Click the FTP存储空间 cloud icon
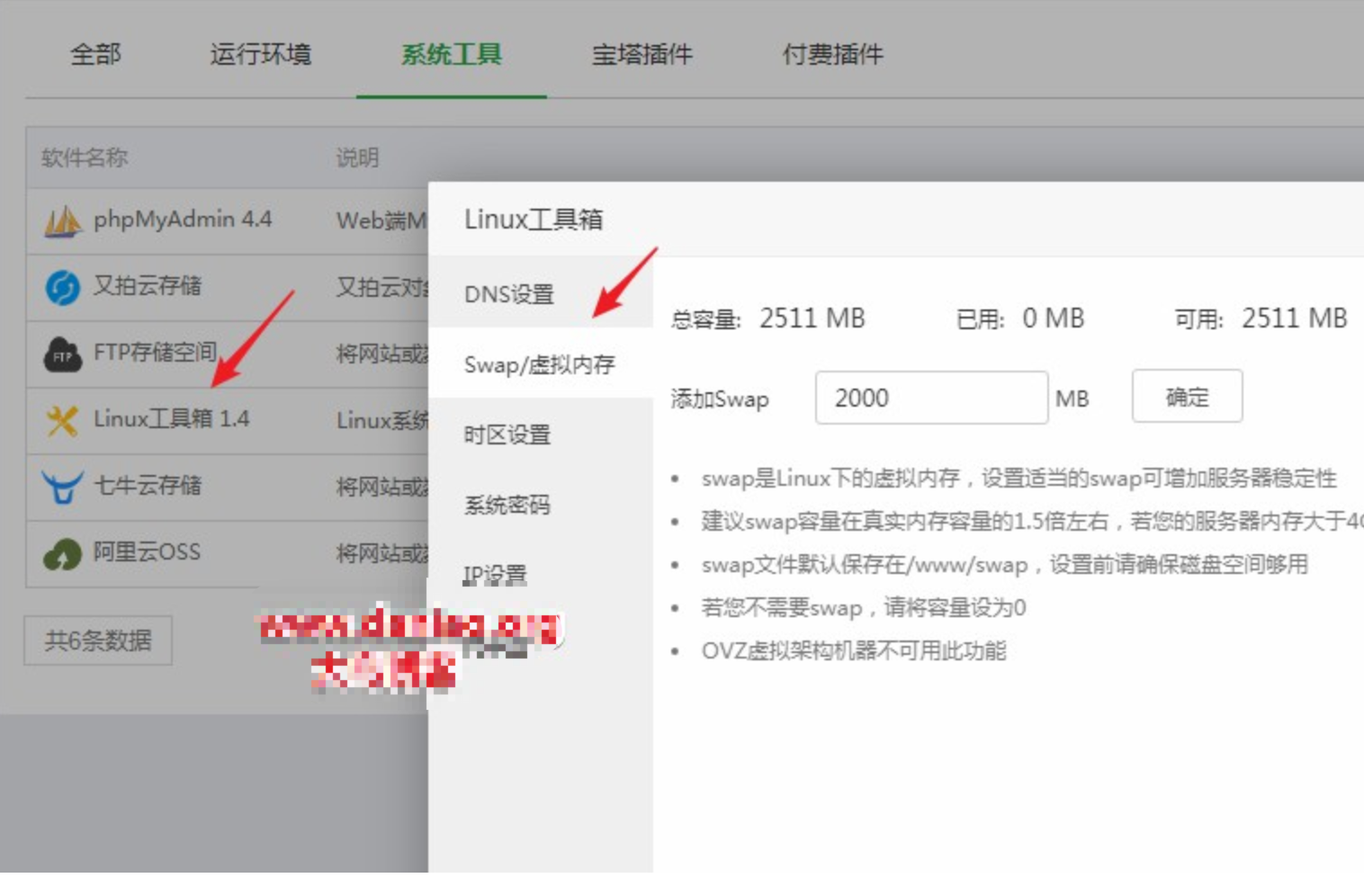This screenshot has height=896, width=1364. coord(62,354)
